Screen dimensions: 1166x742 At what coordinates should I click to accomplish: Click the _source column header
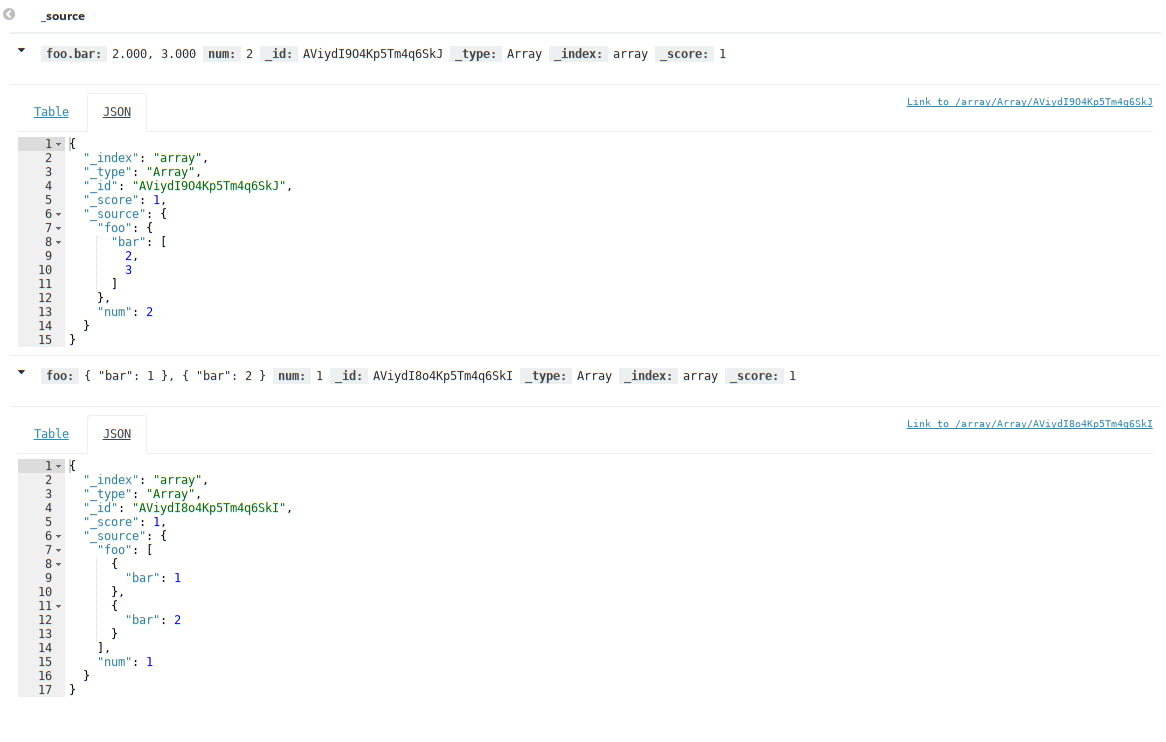[x=62, y=16]
